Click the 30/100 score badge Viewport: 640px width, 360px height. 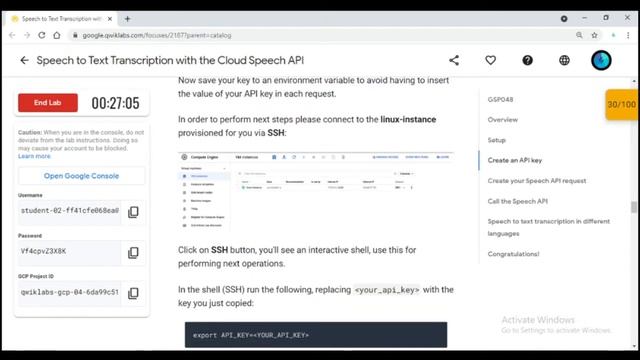621,104
